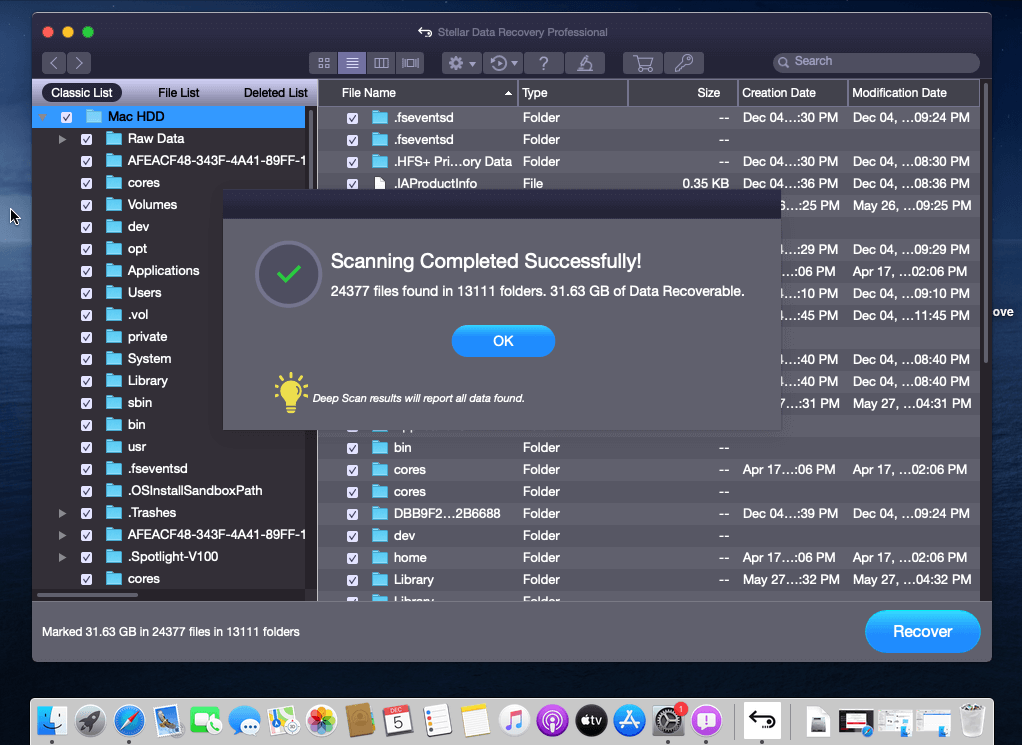Expand the Raw Data folder
The width and height of the screenshot is (1022, 745).
(x=62, y=139)
